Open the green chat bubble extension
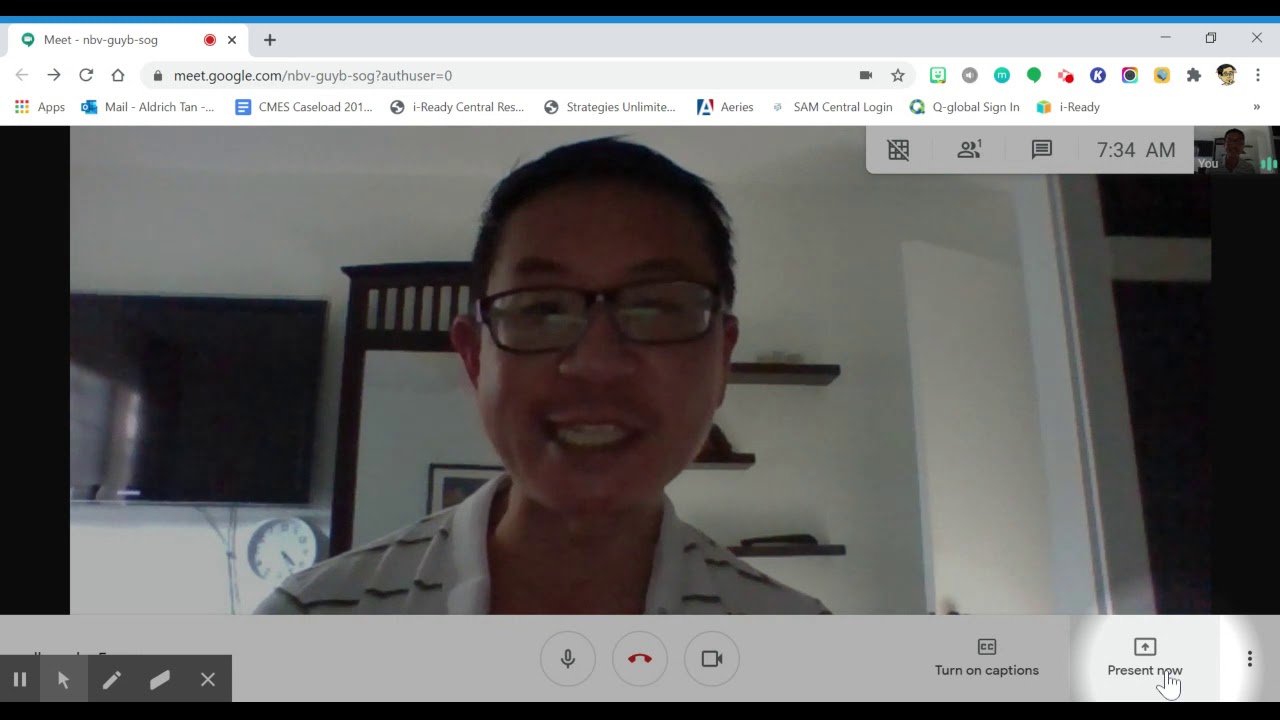The width and height of the screenshot is (1280, 720). [1034, 75]
